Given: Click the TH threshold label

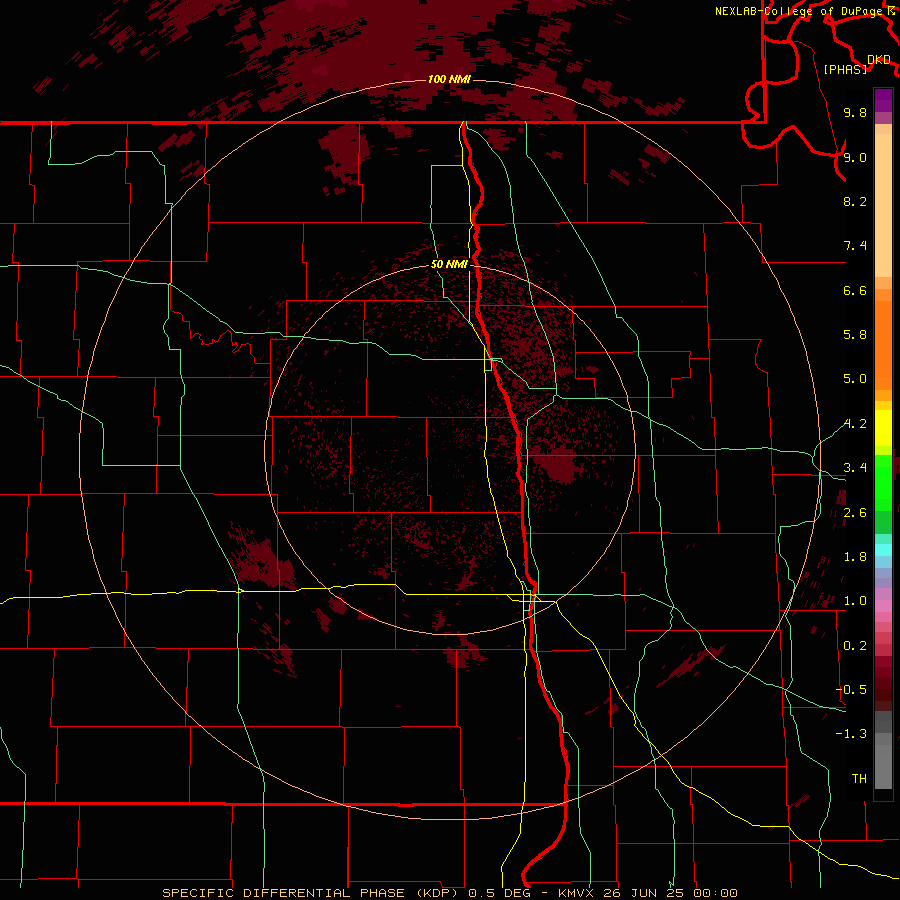Looking at the screenshot, I should coord(859,779).
